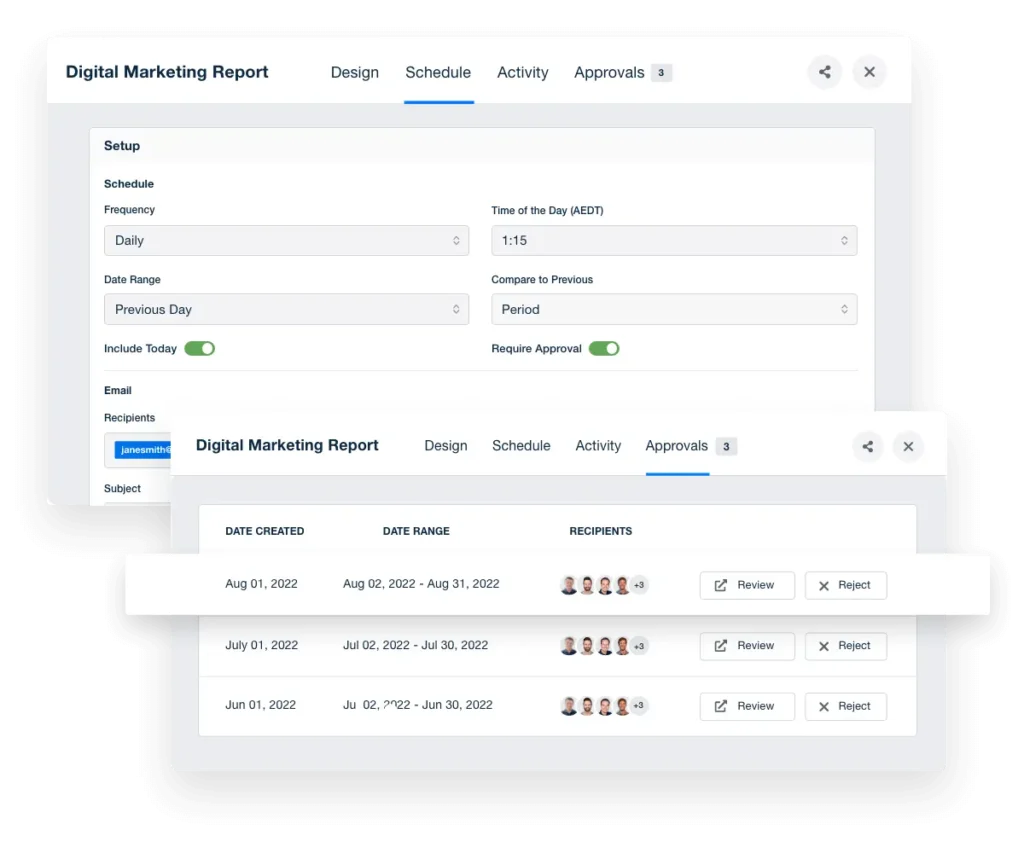Viewport: 1024px width, 853px height.
Task: Close the front Approvals panel
Action: [908, 446]
